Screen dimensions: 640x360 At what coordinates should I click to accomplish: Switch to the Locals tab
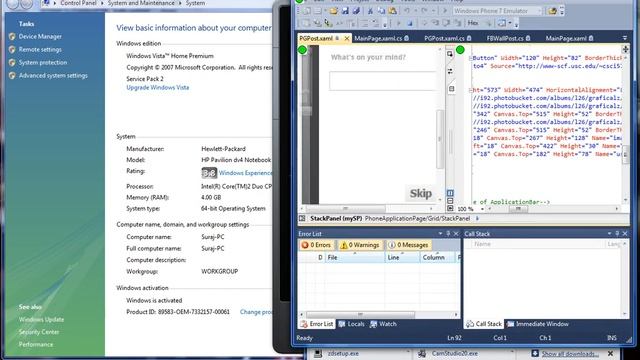point(351,324)
